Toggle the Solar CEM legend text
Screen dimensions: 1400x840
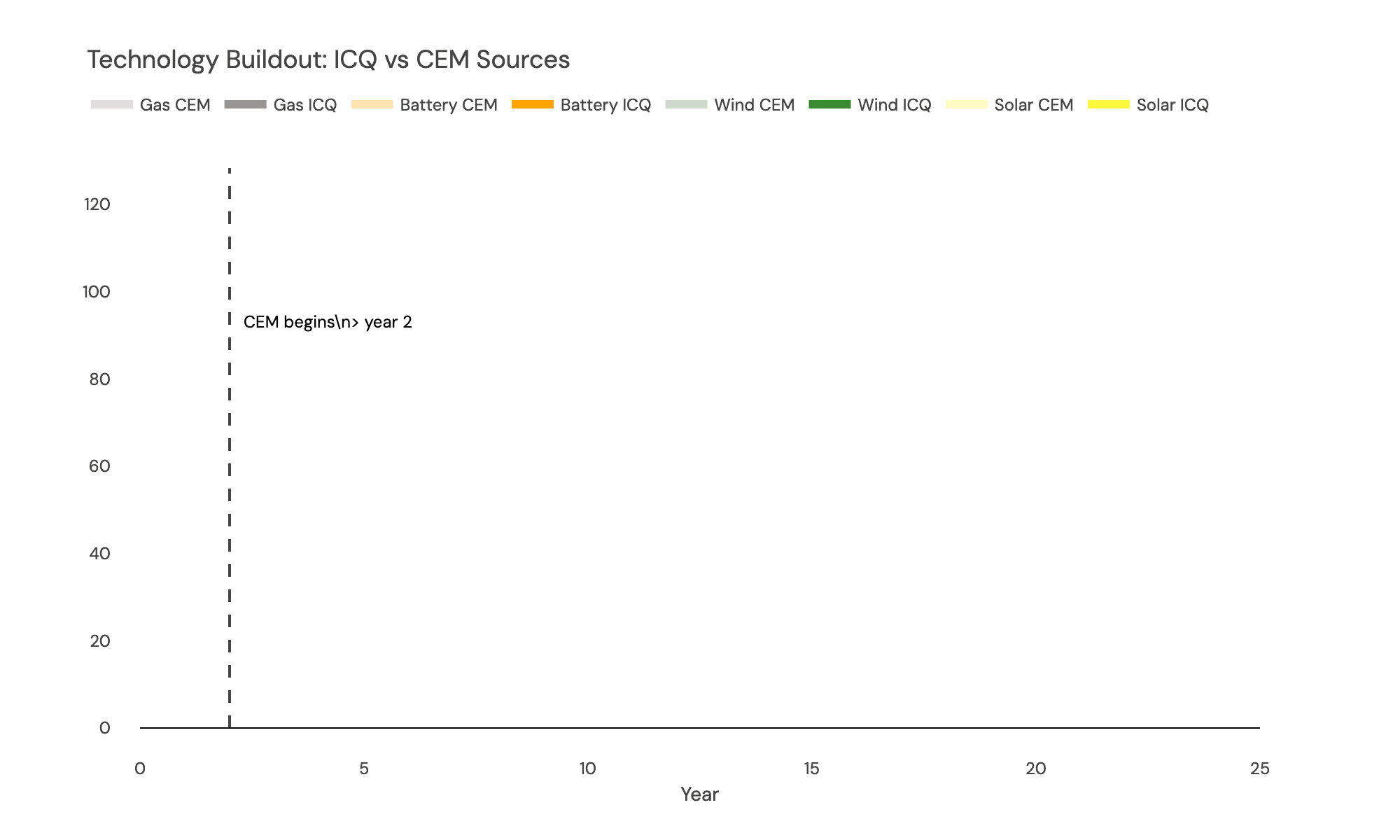point(1034,105)
